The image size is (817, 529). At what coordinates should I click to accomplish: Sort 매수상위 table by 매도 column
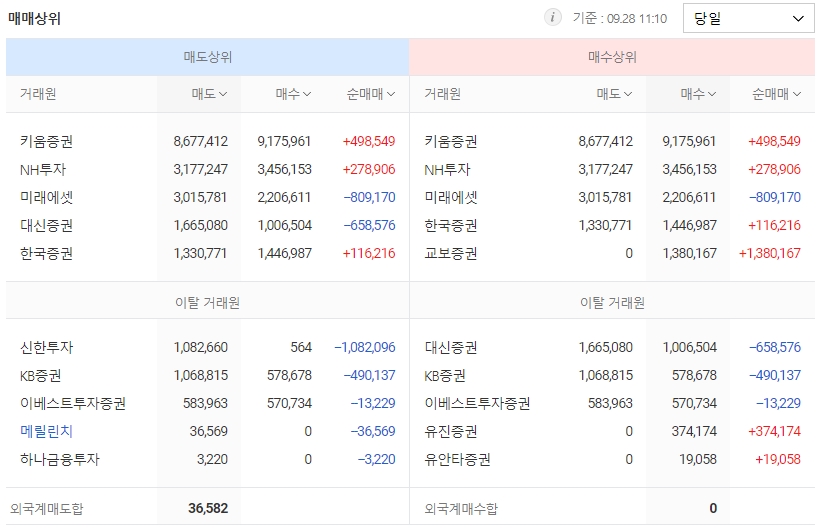tap(614, 94)
